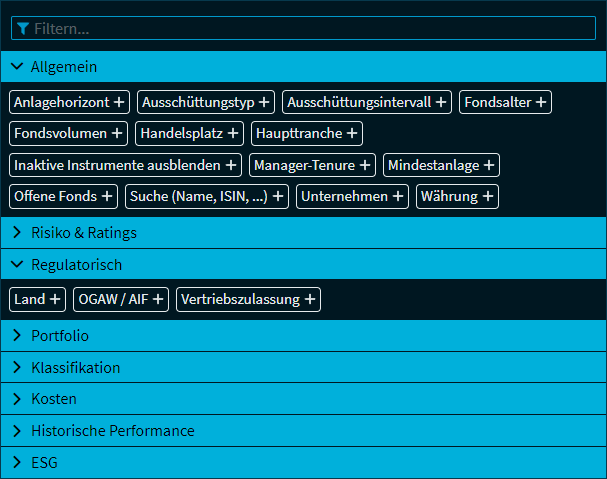Expand the Portfolio section

tap(17, 336)
